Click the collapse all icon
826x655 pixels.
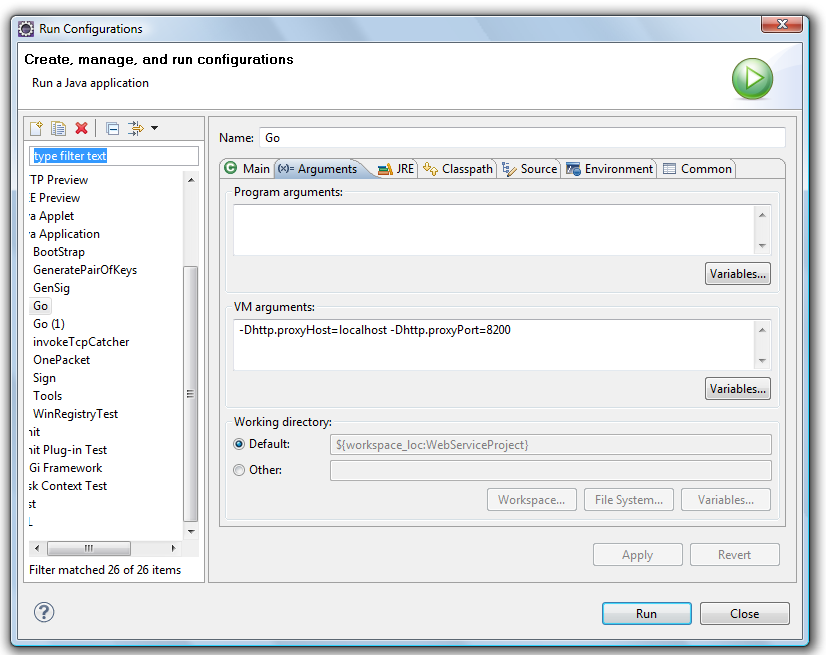tap(112, 128)
